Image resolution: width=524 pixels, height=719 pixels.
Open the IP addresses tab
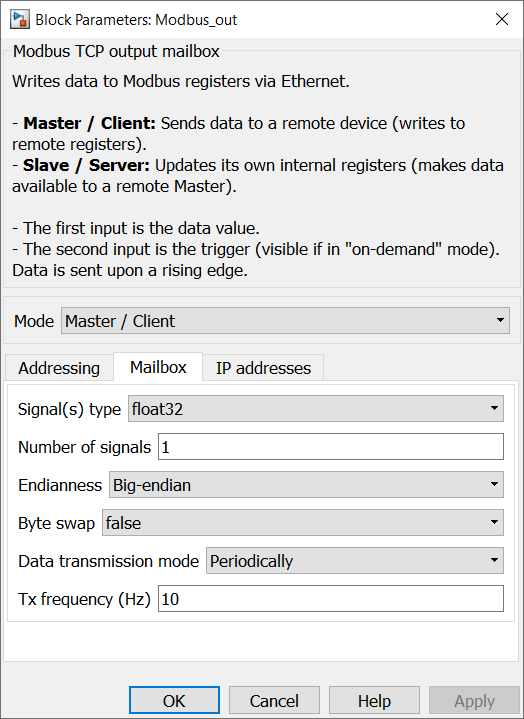tap(263, 368)
